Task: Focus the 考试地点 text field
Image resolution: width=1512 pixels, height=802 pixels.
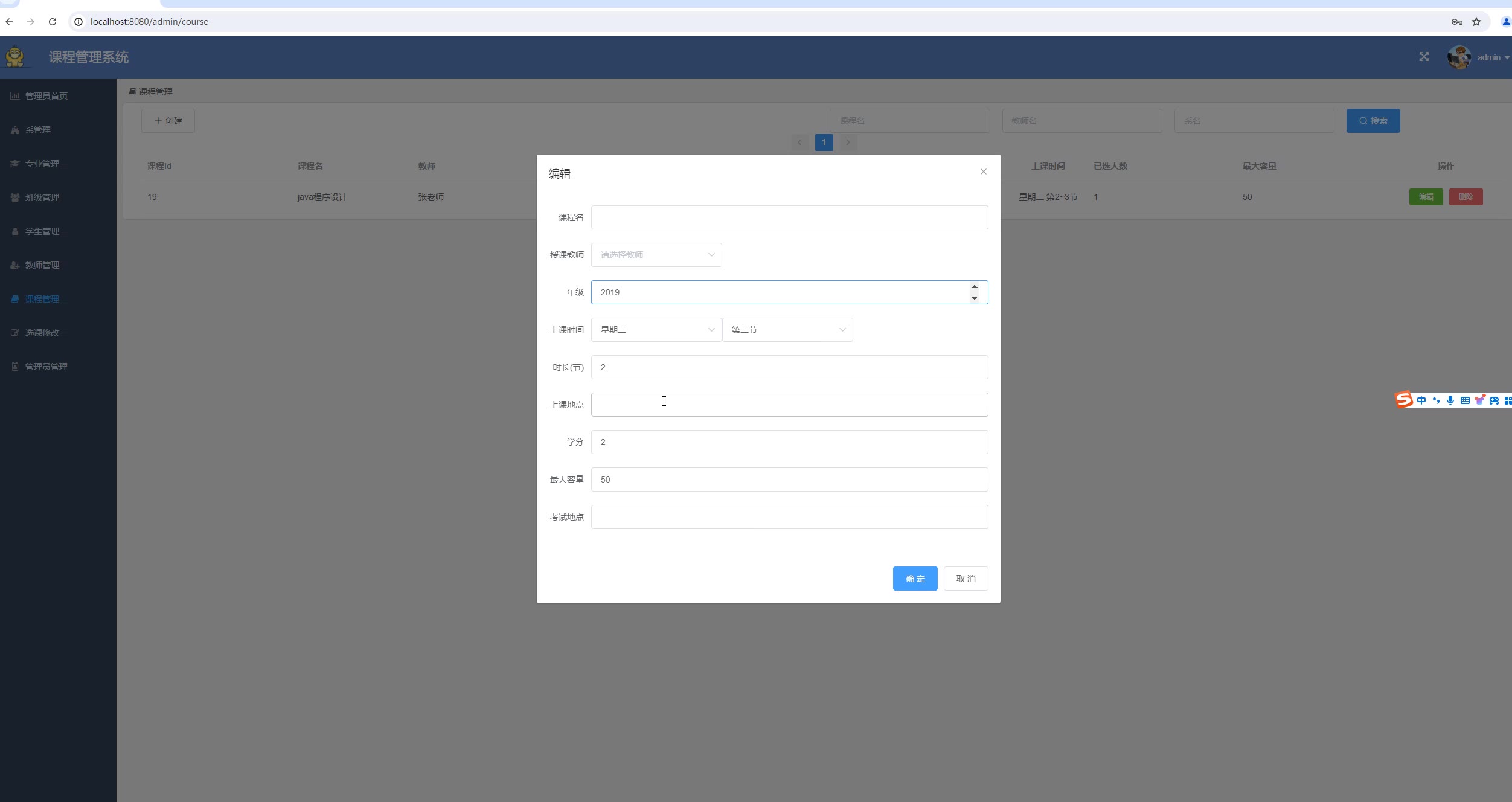Action: 789,517
